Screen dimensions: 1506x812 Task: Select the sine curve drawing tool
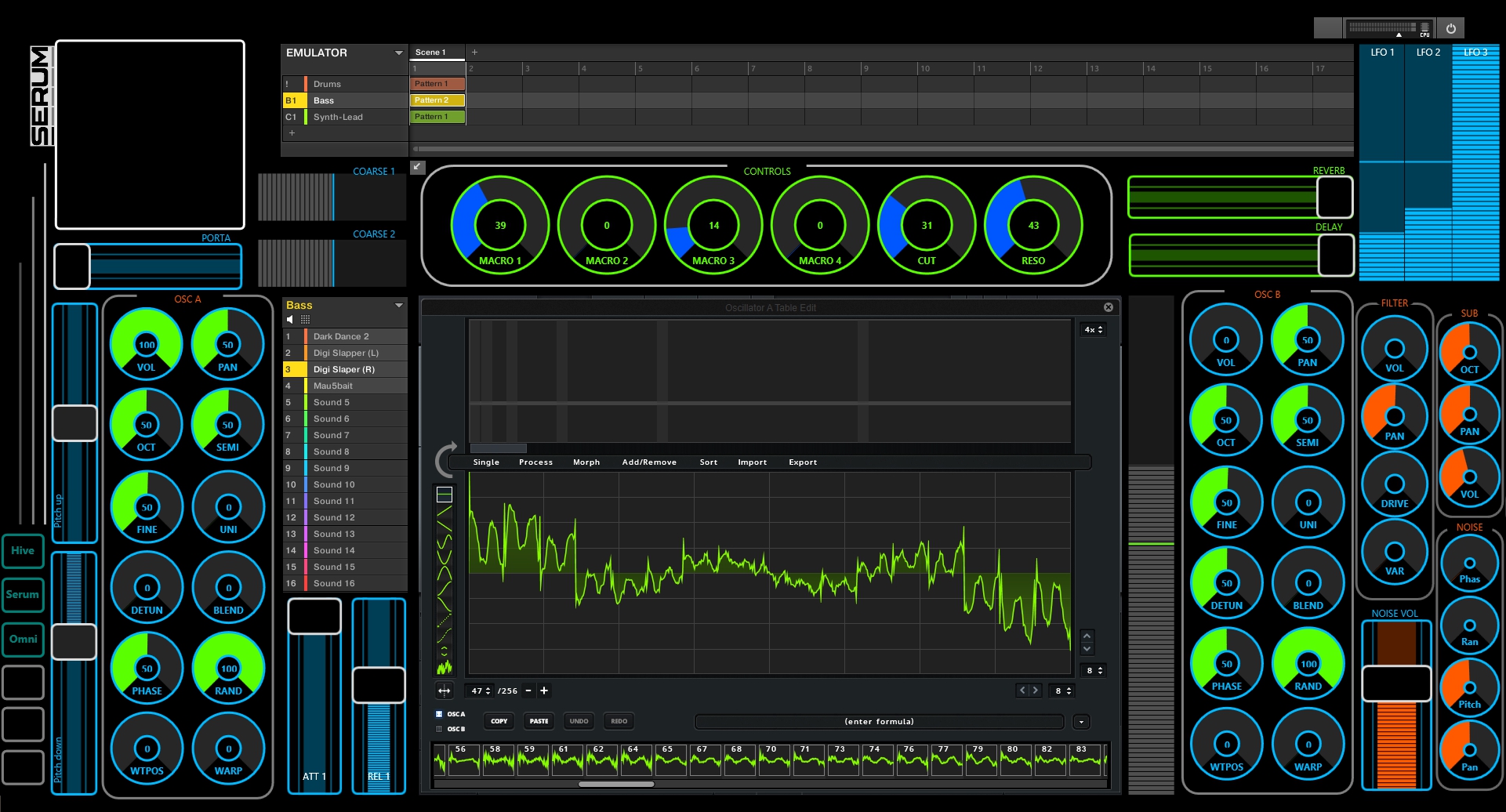click(445, 542)
